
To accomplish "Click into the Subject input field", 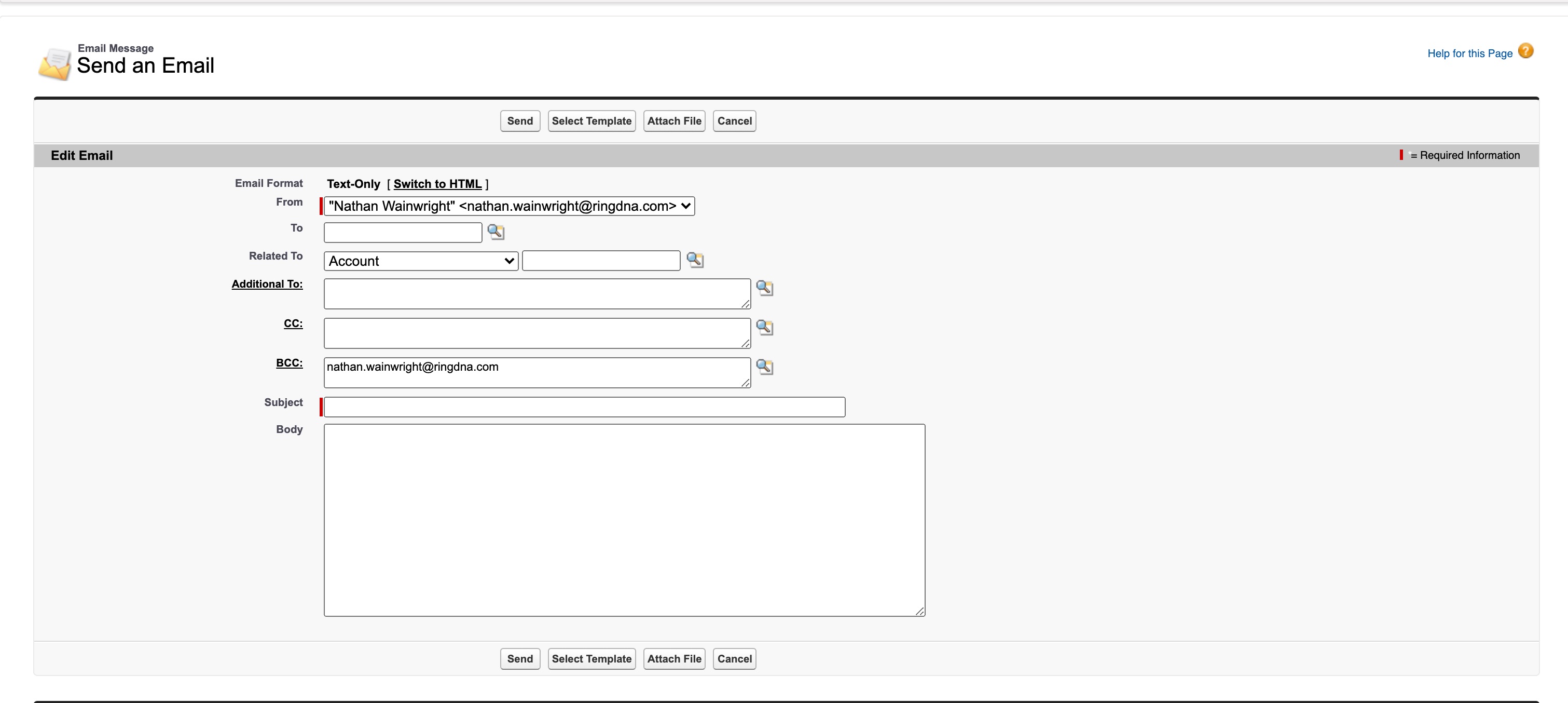I will pyautogui.click(x=584, y=407).
